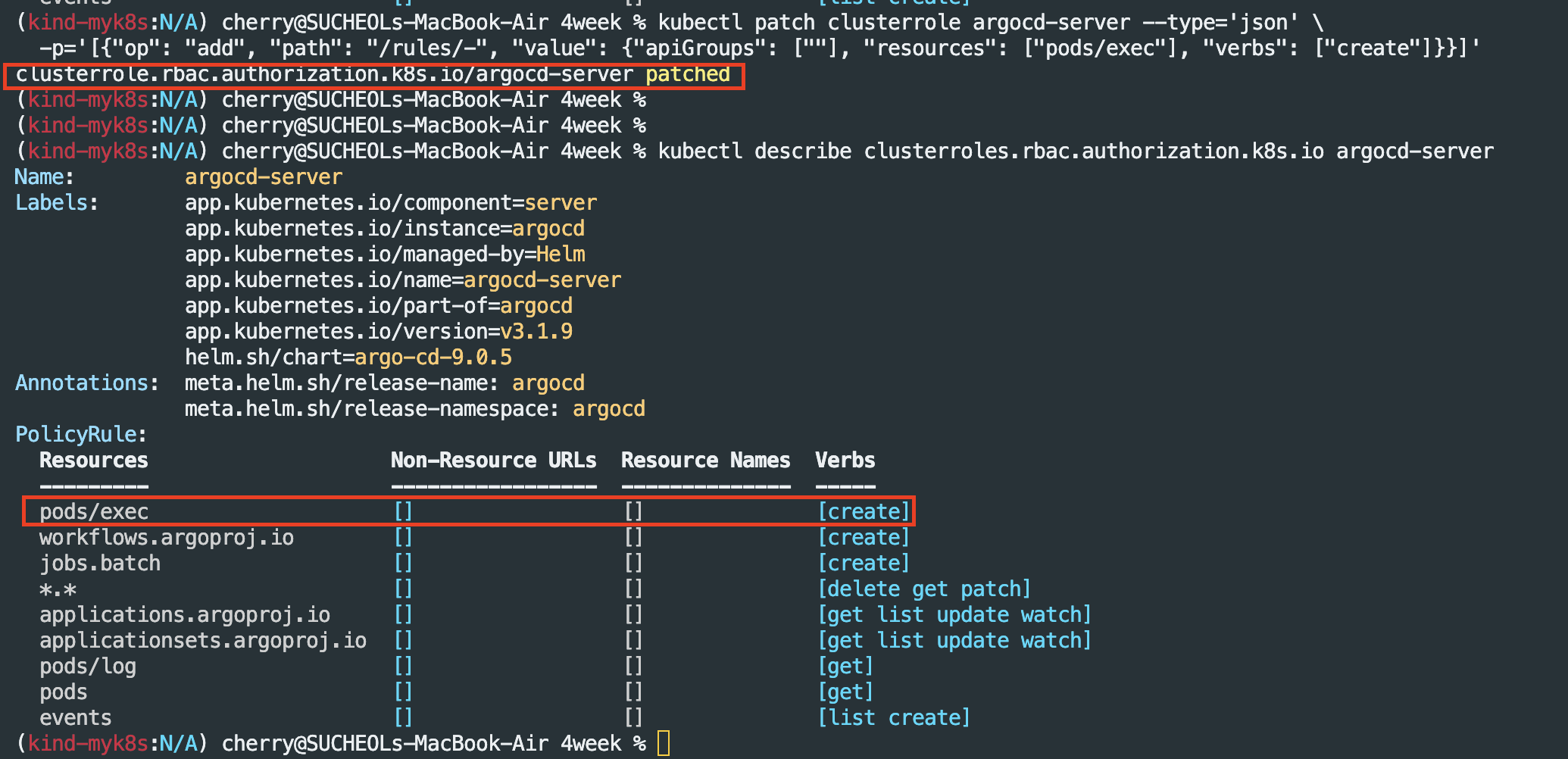Click the 'applicationsets.argoproj.io' resource
This screenshot has height=759, width=1568.
tap(203, 641)
